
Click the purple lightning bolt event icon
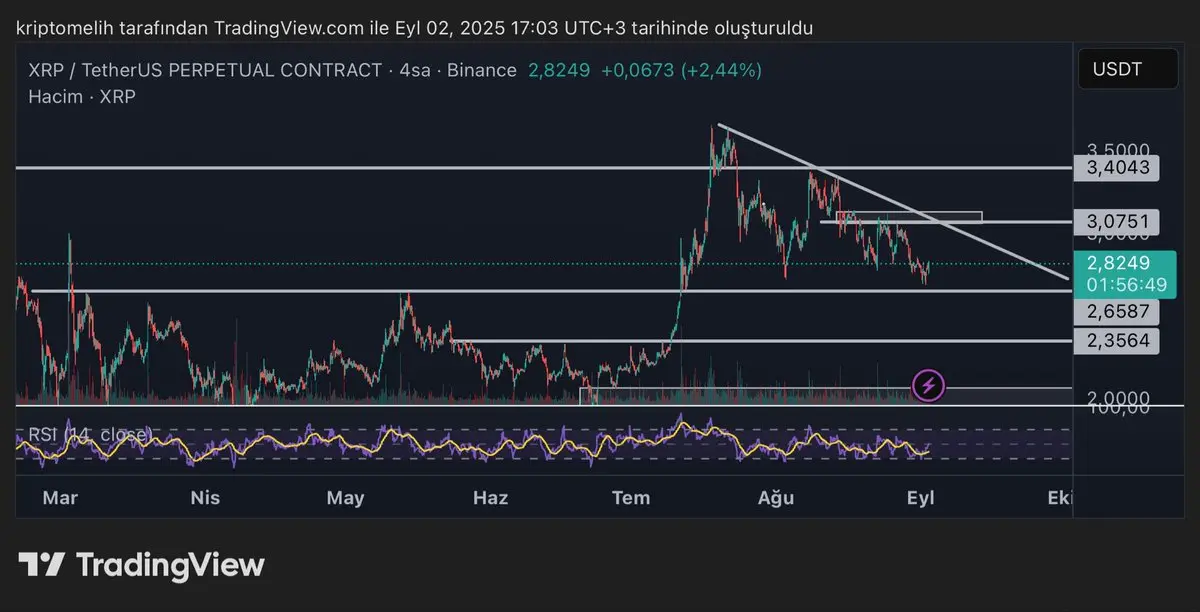pyautogui.click(x=929, y=385)
